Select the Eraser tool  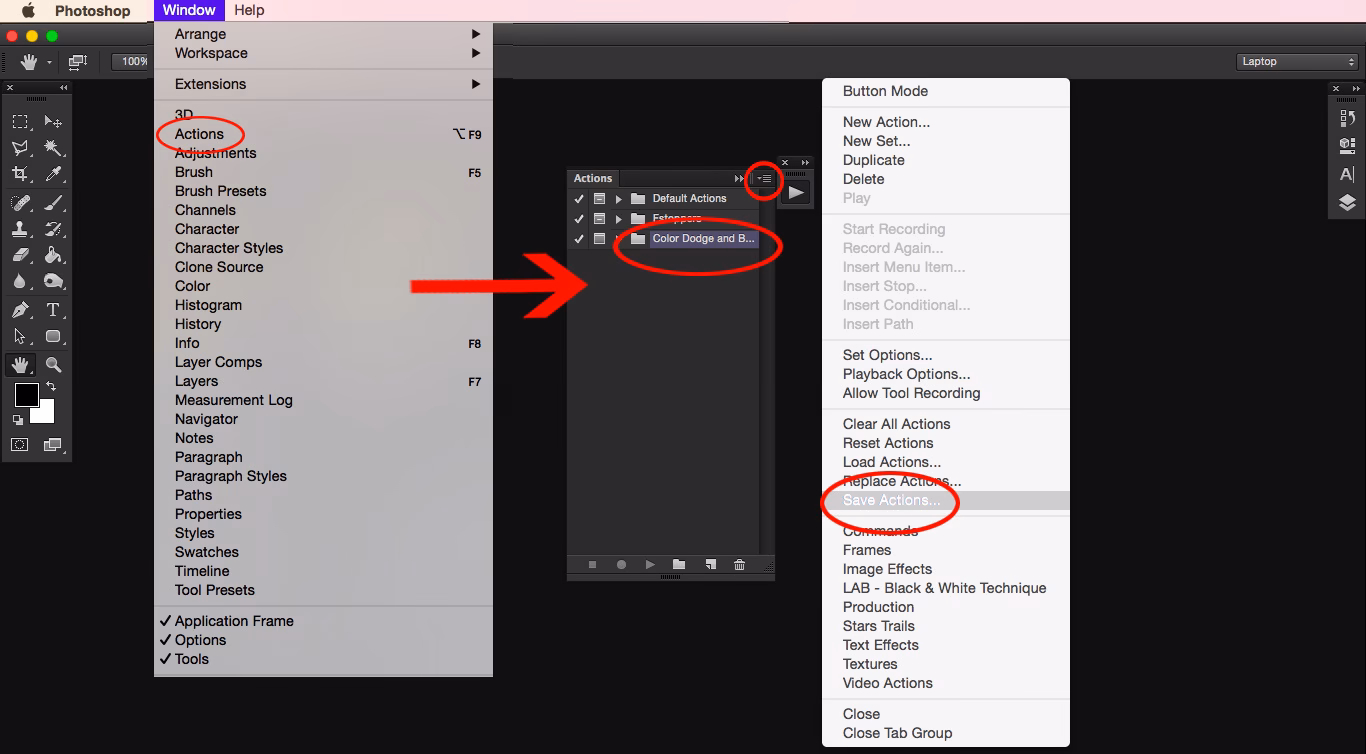coord(20,255)
